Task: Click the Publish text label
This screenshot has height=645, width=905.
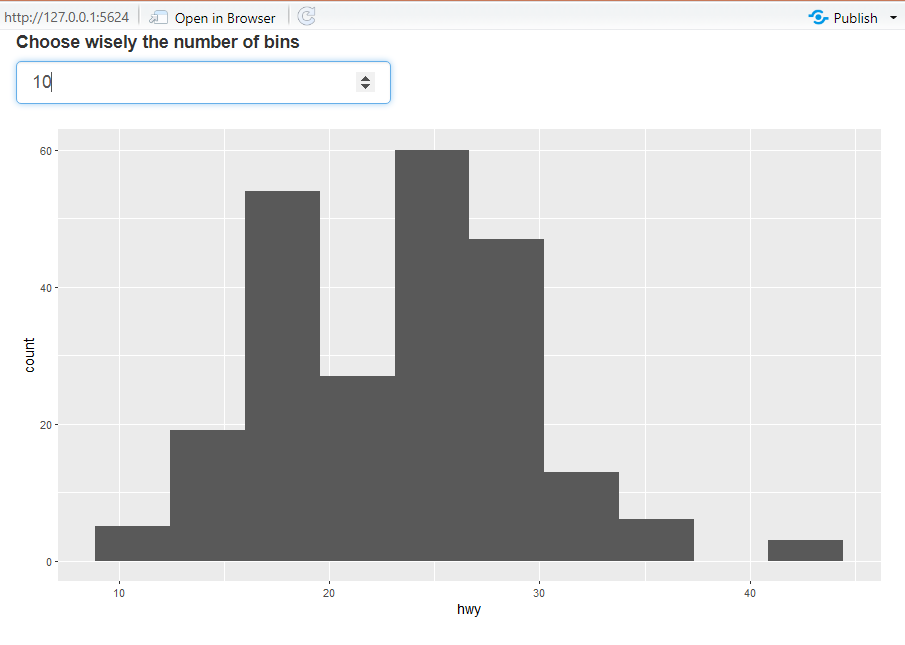Action: [855, 18]
